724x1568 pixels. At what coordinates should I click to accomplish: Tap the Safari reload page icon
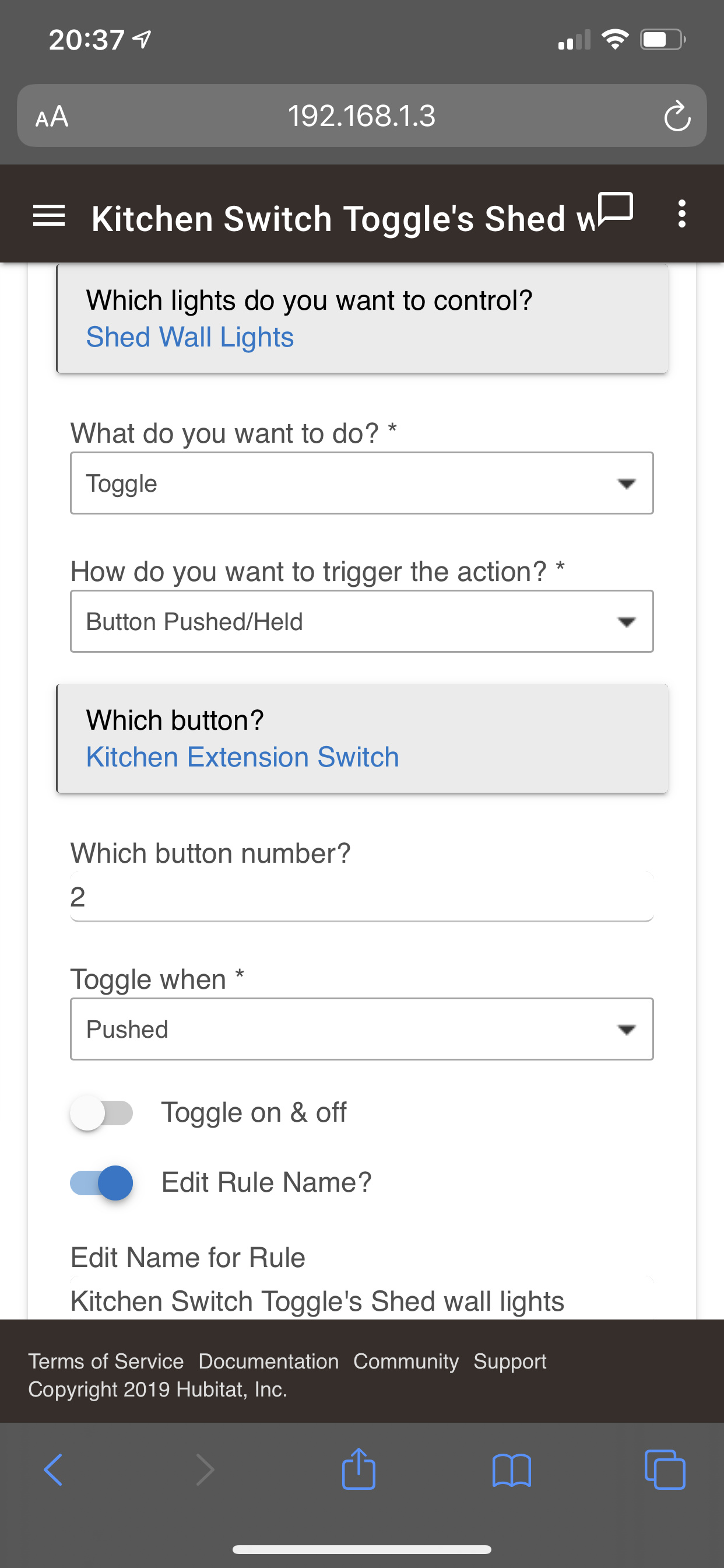click(677, 116)
